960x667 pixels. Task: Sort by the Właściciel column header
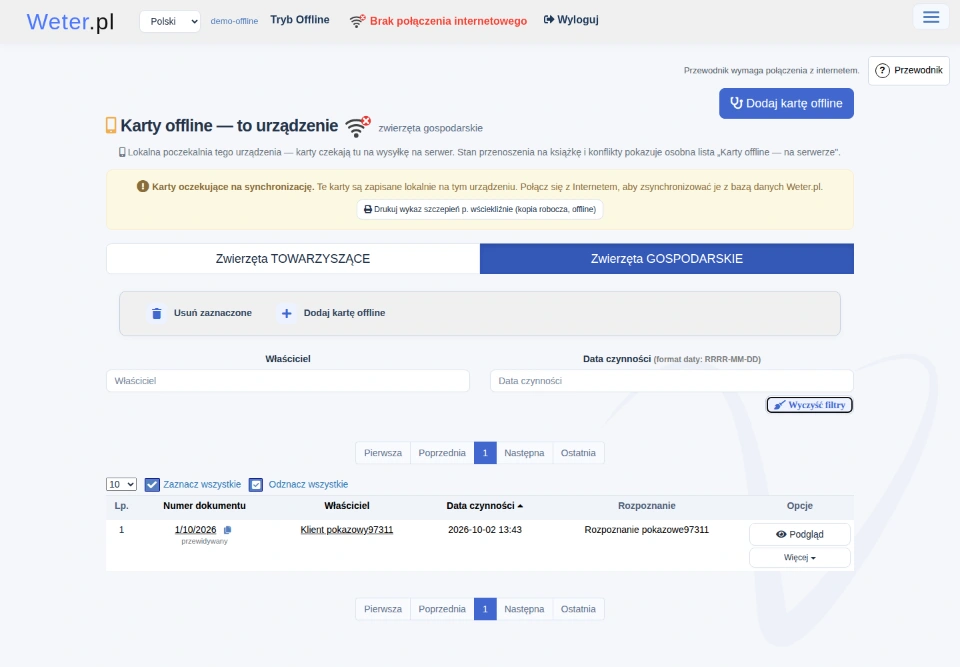(347, 505)
